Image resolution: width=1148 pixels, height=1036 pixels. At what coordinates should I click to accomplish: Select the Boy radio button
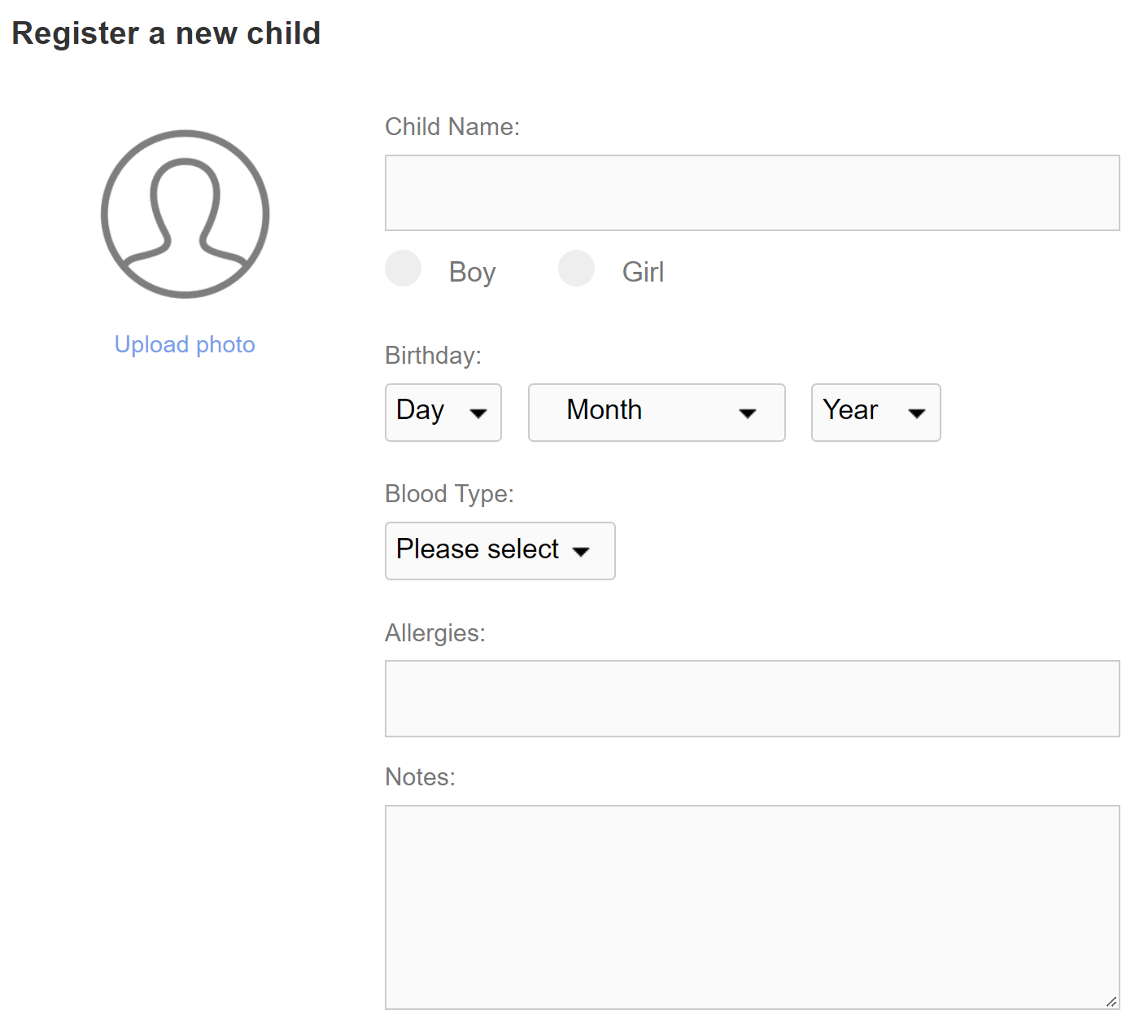tap(403, 268)
